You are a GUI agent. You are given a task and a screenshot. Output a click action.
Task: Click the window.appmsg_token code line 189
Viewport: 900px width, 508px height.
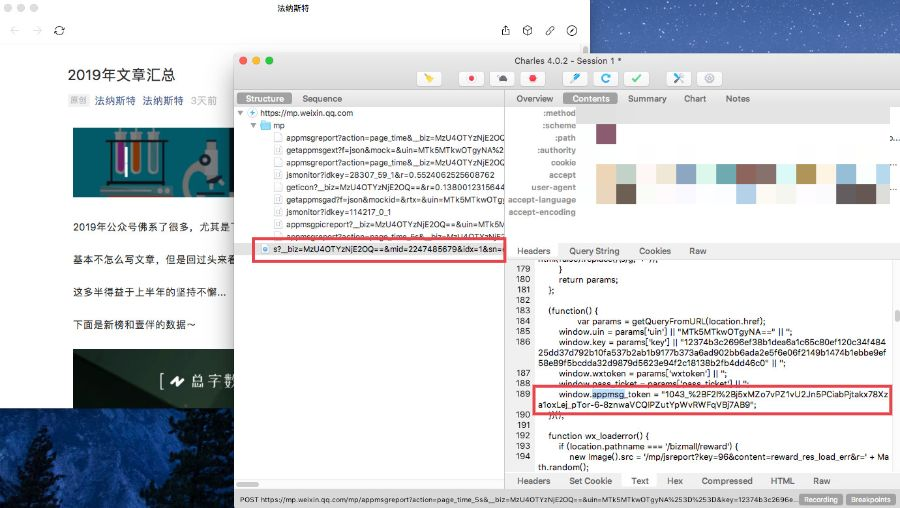point(712,400)
